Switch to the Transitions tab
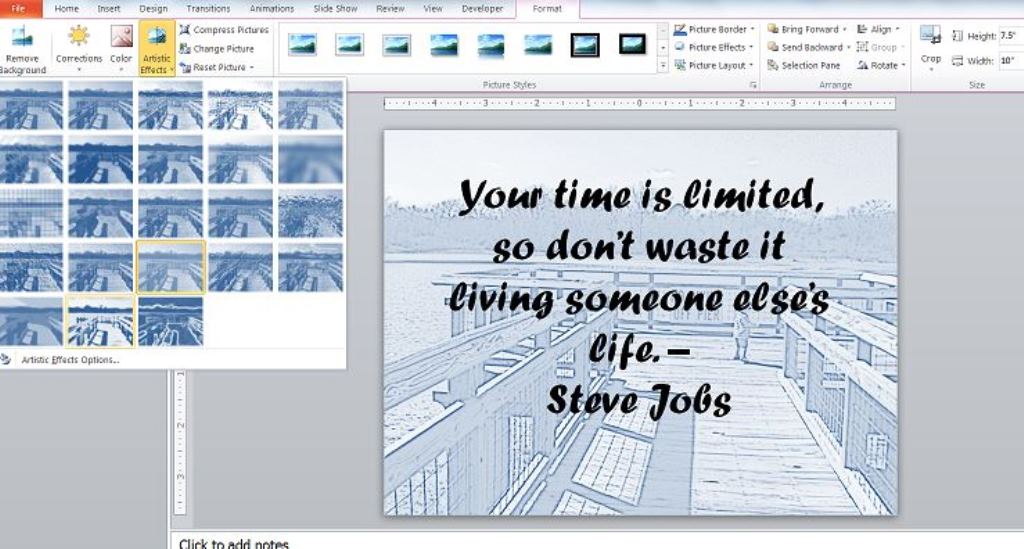 pos(208,8)
